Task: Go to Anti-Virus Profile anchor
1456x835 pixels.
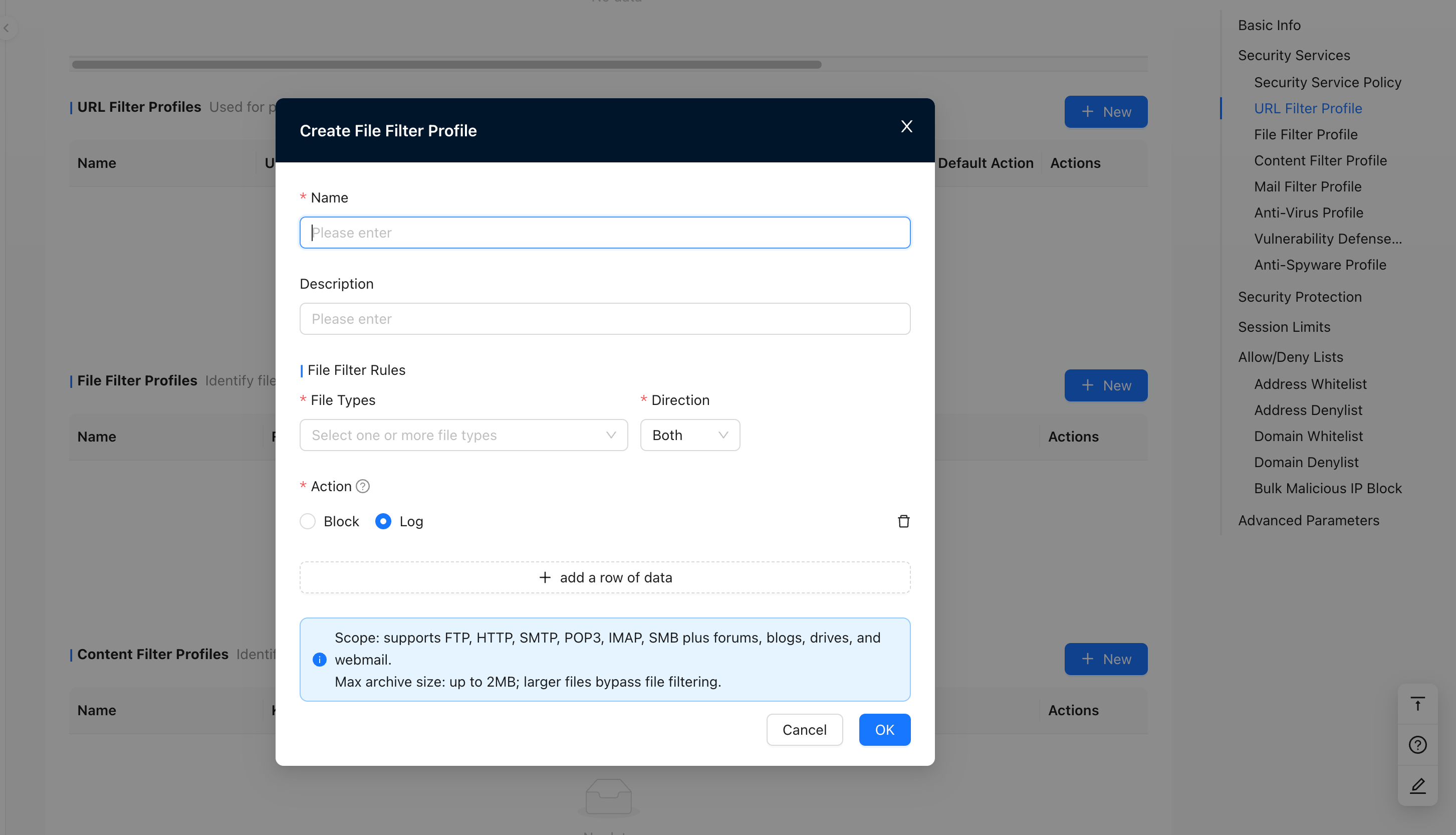Action: pos(1309,213)
